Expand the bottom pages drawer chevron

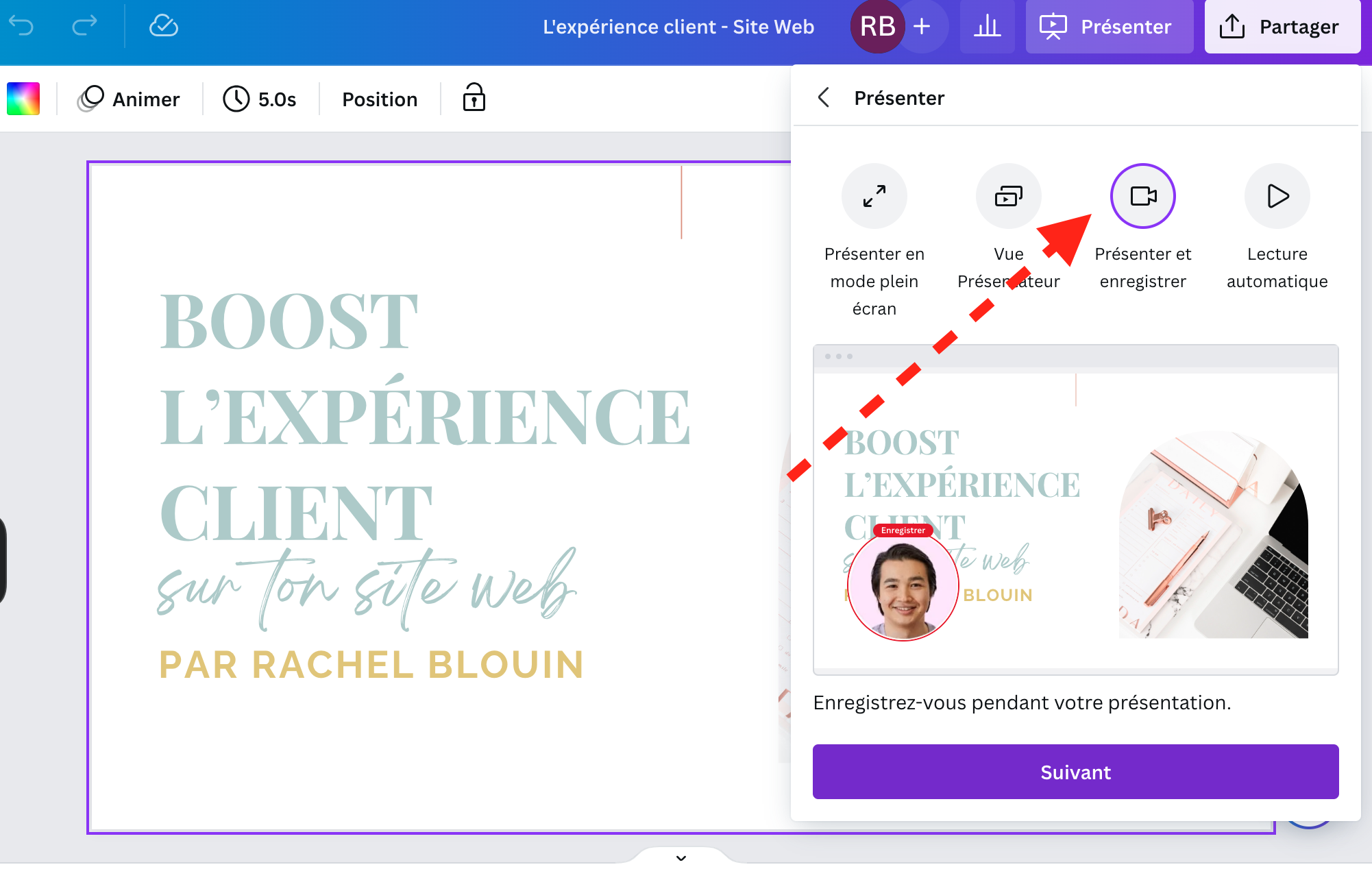coord(681,858)
